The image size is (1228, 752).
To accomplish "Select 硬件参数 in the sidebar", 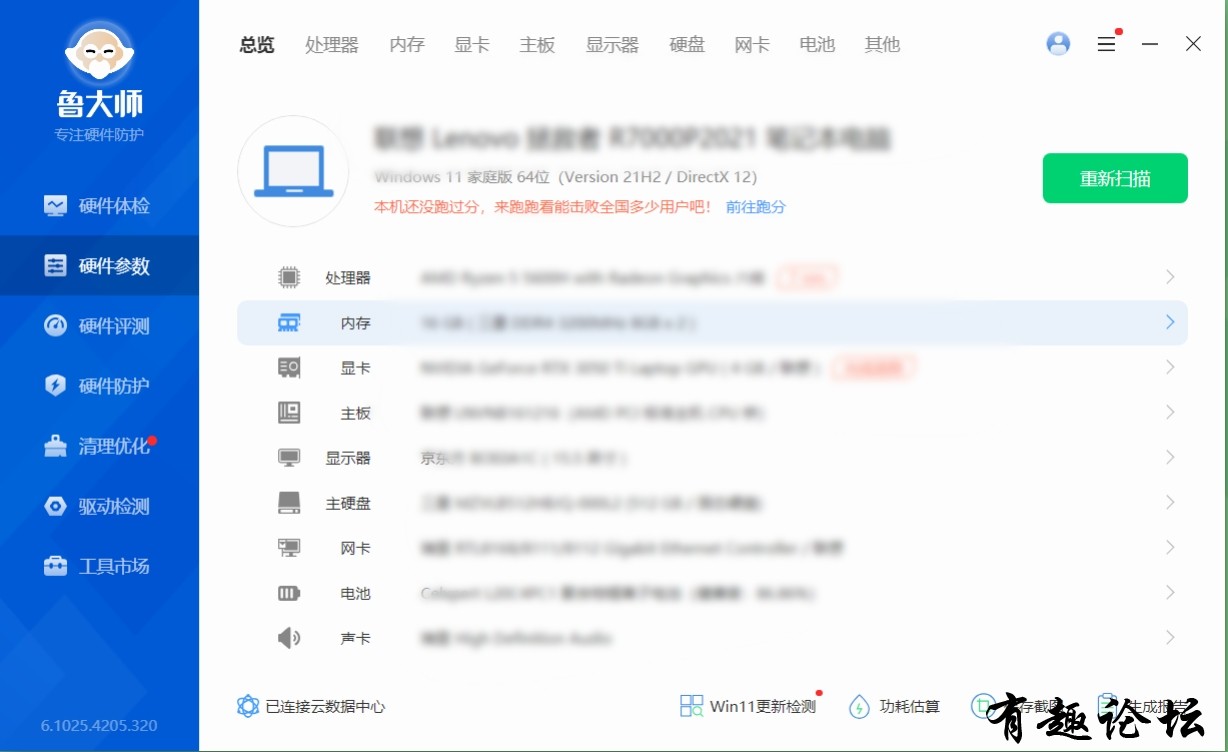I will click(99, 266).
